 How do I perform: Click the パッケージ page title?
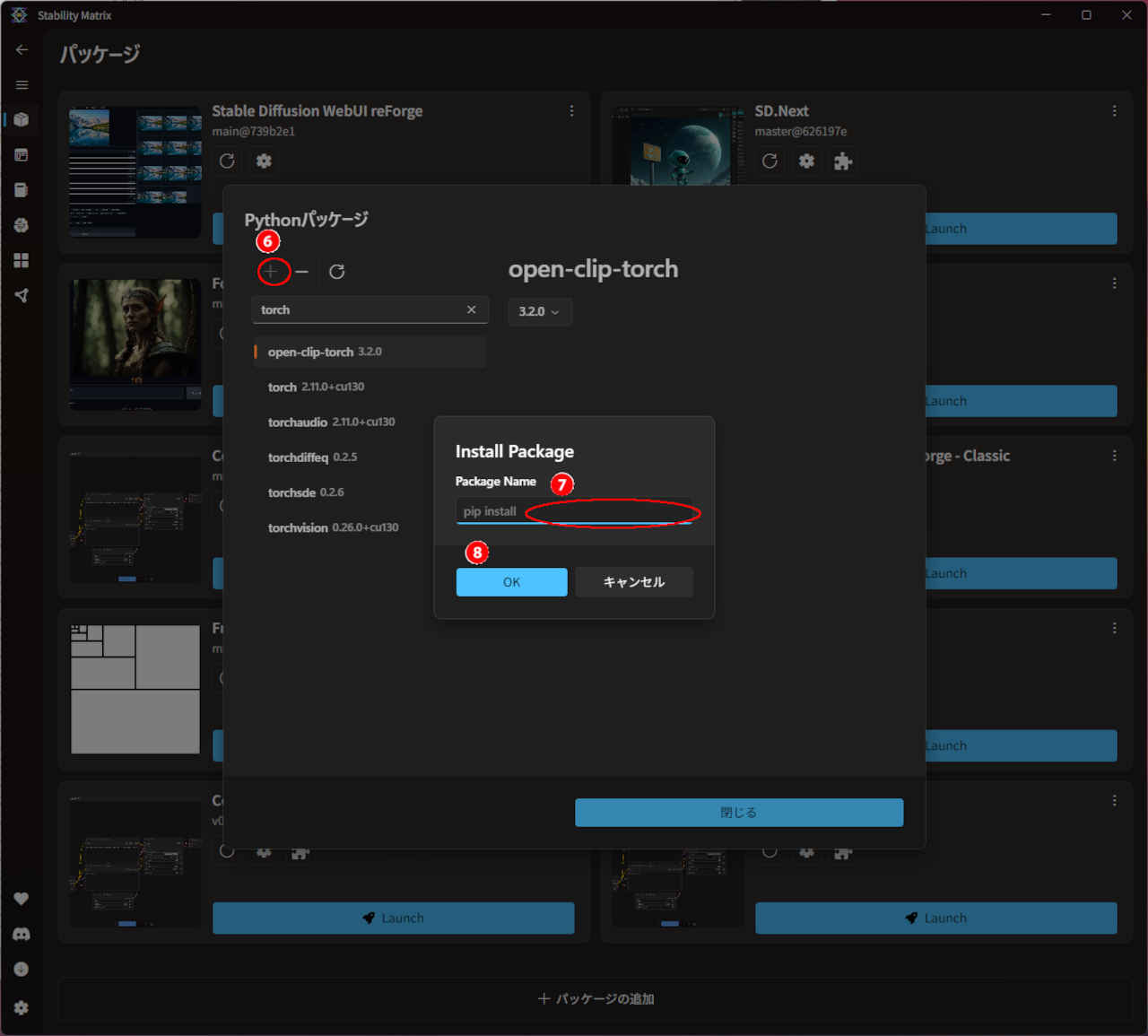click(100, 54)
